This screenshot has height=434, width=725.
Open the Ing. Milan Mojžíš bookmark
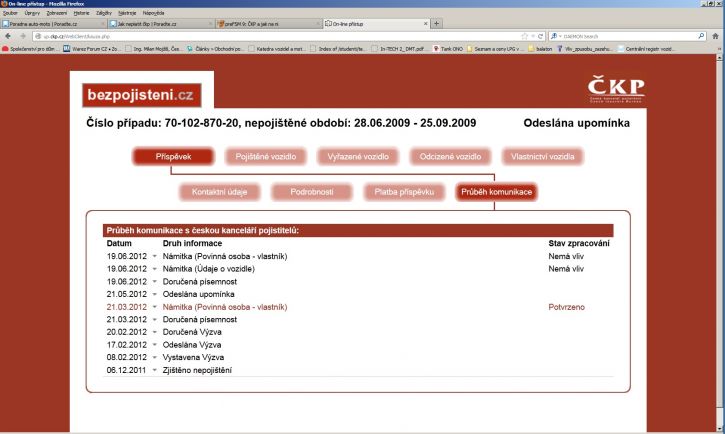click(154, 49)
